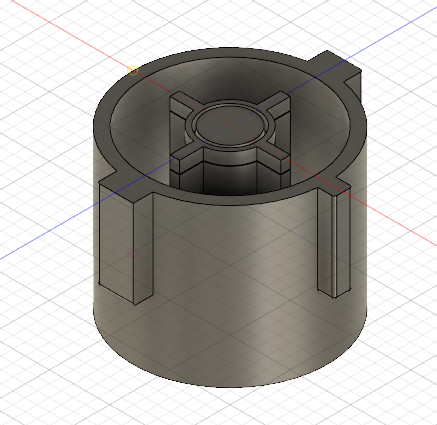Select the left rectangular rib's front face
Viewport: 437px width, 425px height.
coord(116,243)
